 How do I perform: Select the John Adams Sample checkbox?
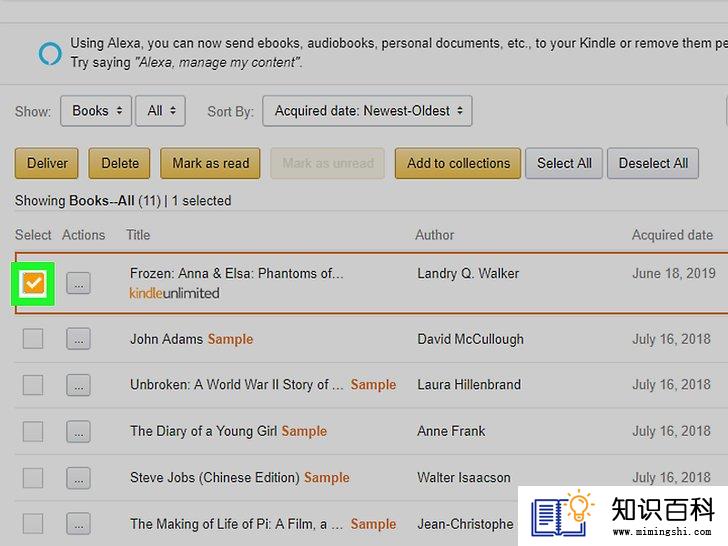click(33, 339)
